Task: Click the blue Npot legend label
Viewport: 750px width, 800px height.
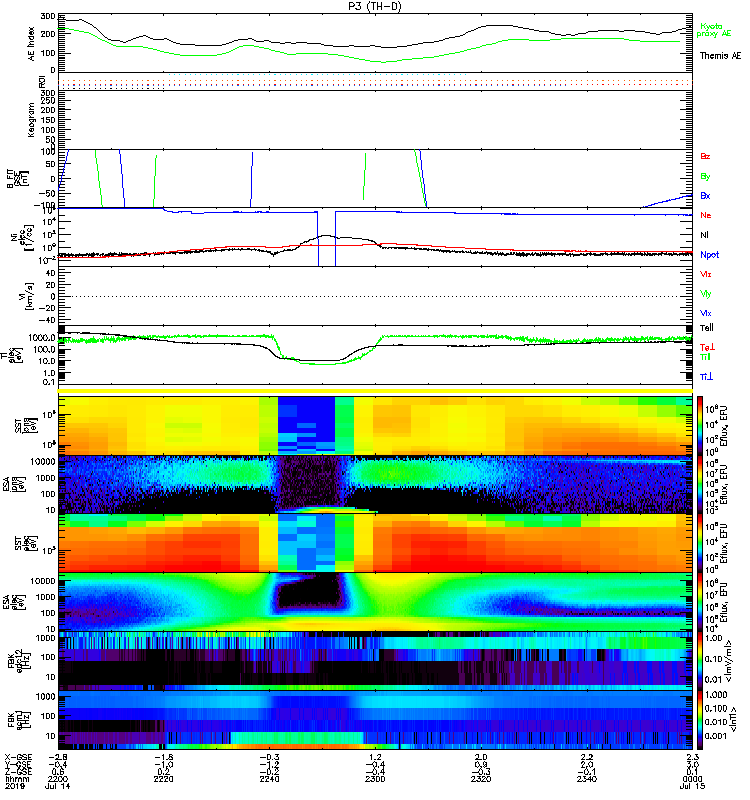Action: (710, 255)
